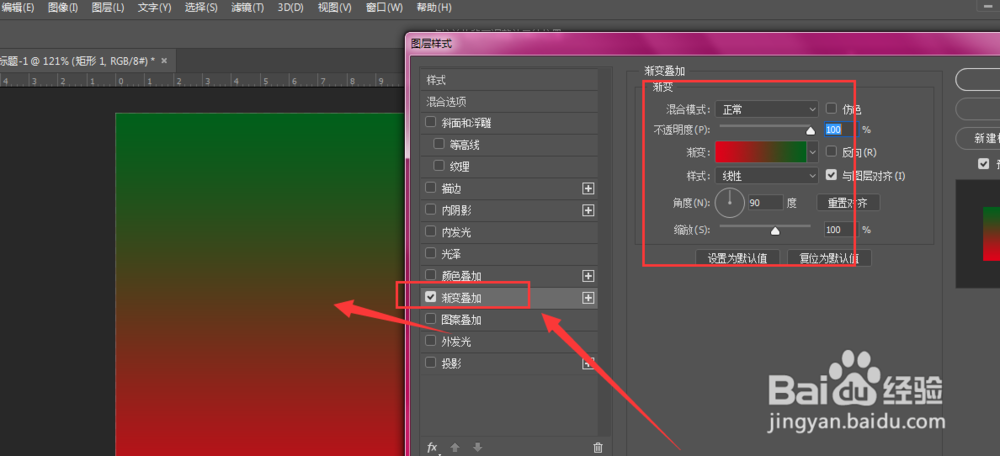The height and width of the screenshot is (456, 1000).
Task: Click the plus icon beside 渐变叠加
Action: [x=588, y=297]
